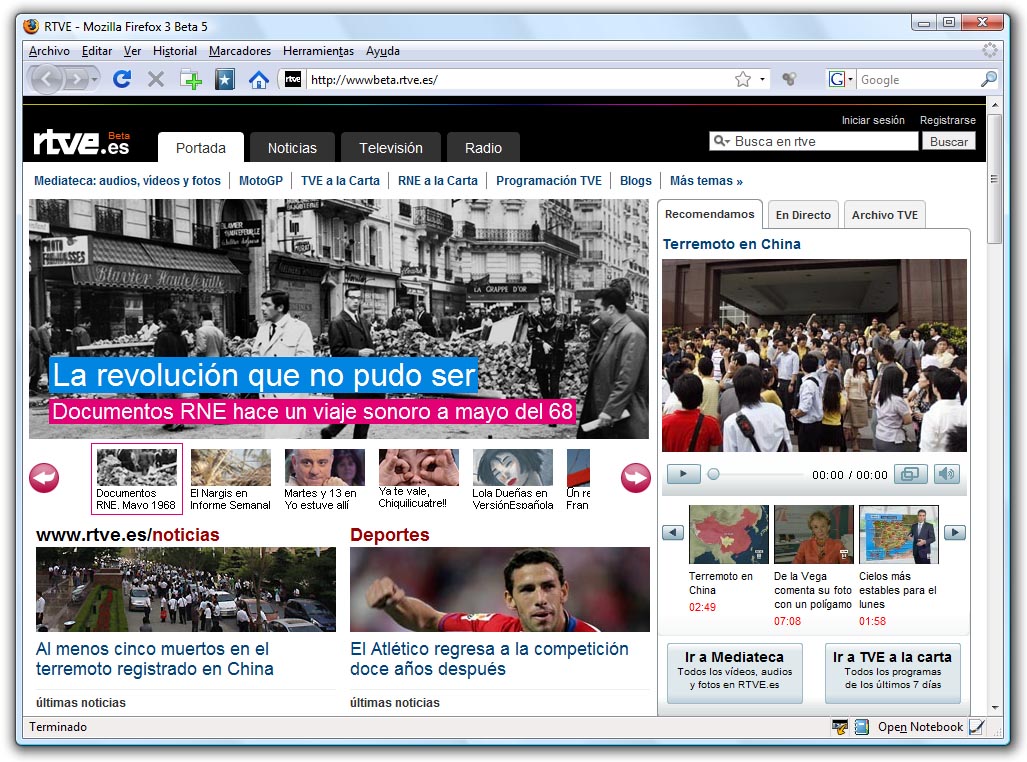Open a new tab with green plus icon
The image size is (1027, 762).
point(191,80)
